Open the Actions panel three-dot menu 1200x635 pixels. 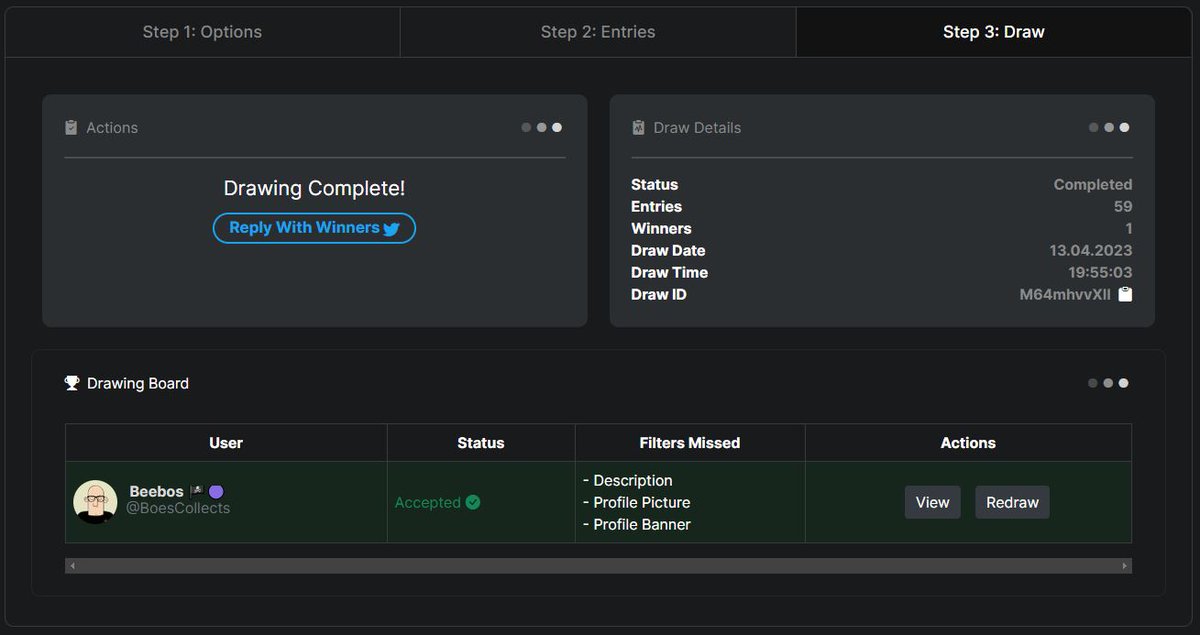[541, 127]
